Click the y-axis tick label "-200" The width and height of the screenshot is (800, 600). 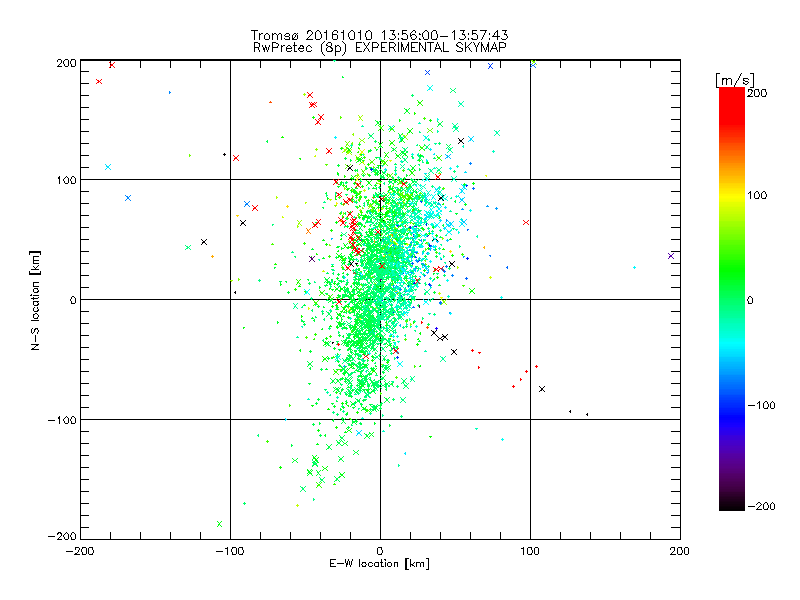62,536
